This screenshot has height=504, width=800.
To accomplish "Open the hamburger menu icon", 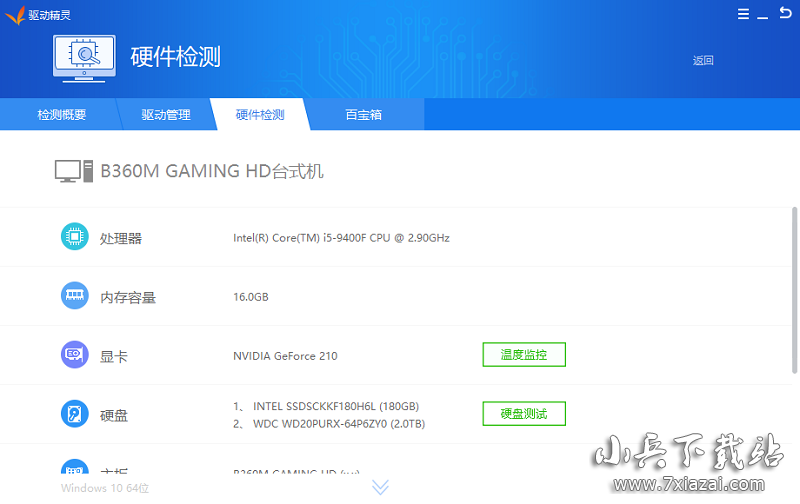I will tap(743, 14).
